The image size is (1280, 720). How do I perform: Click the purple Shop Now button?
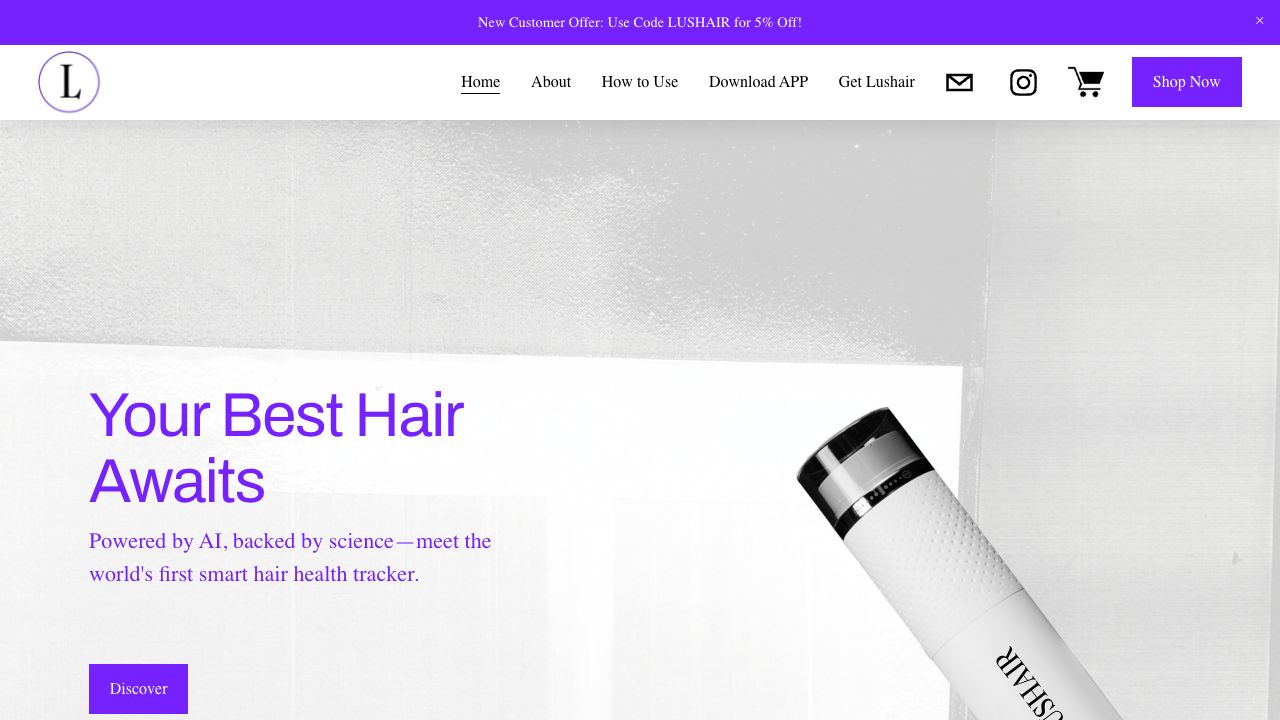coord(1187,82)
